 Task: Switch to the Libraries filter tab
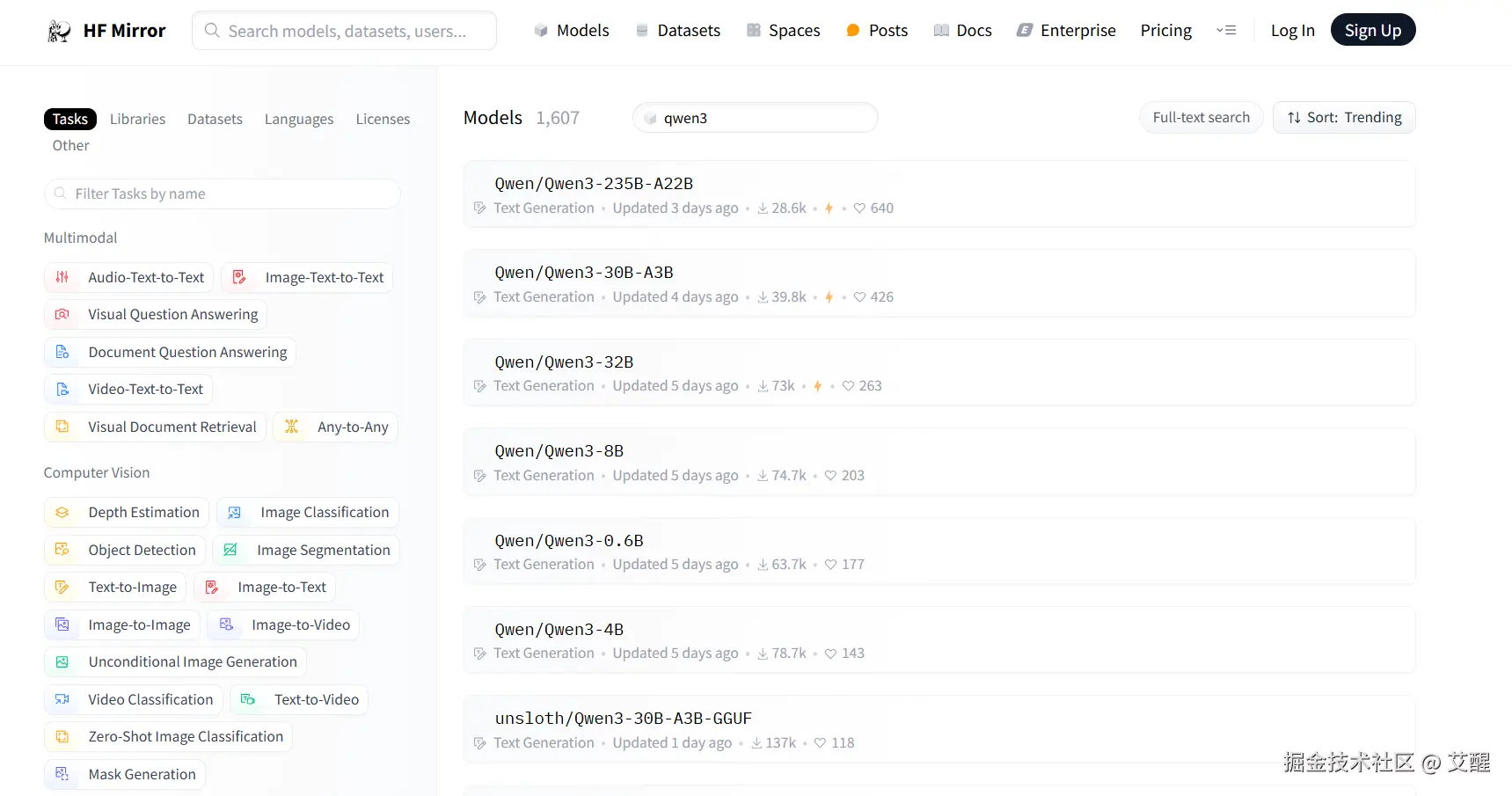tap(137, 119)
